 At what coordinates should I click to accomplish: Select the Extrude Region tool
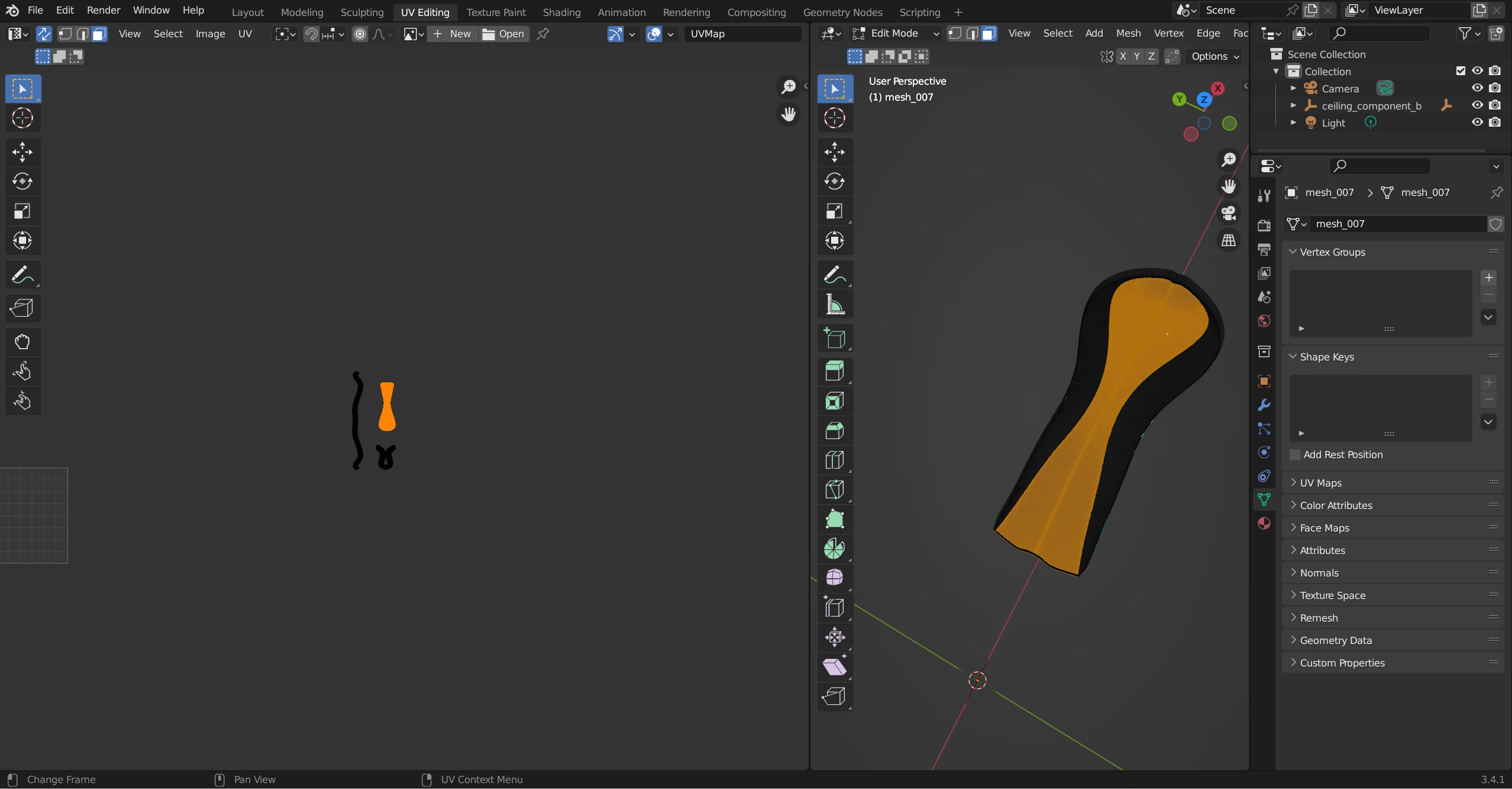834,371
